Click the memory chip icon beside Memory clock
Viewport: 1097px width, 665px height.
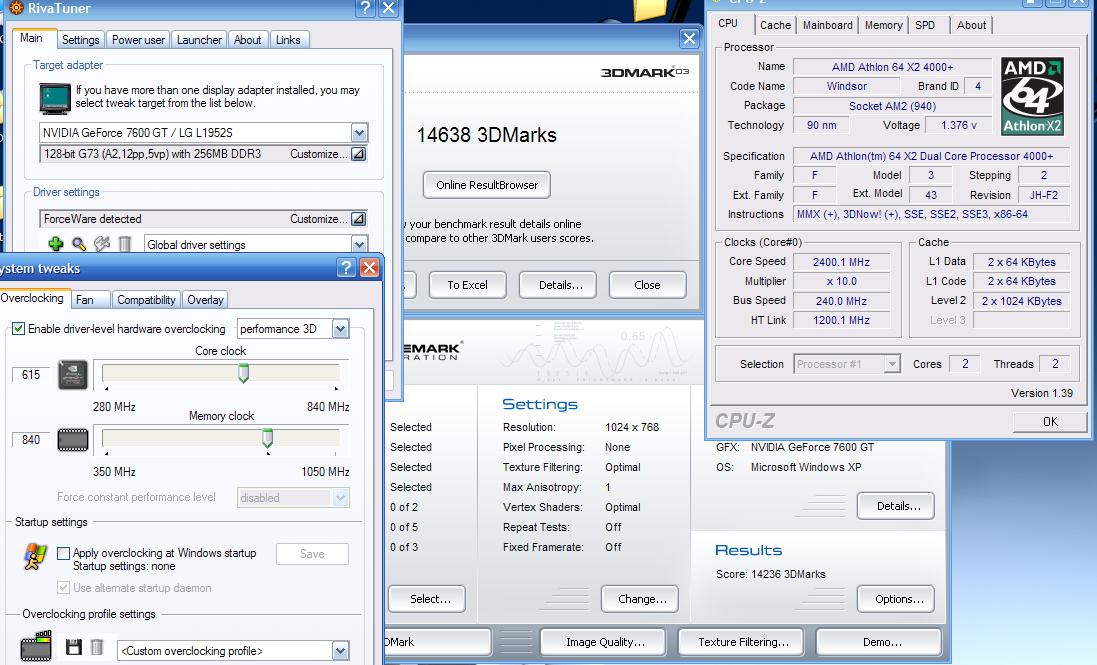tap(73, 440)
